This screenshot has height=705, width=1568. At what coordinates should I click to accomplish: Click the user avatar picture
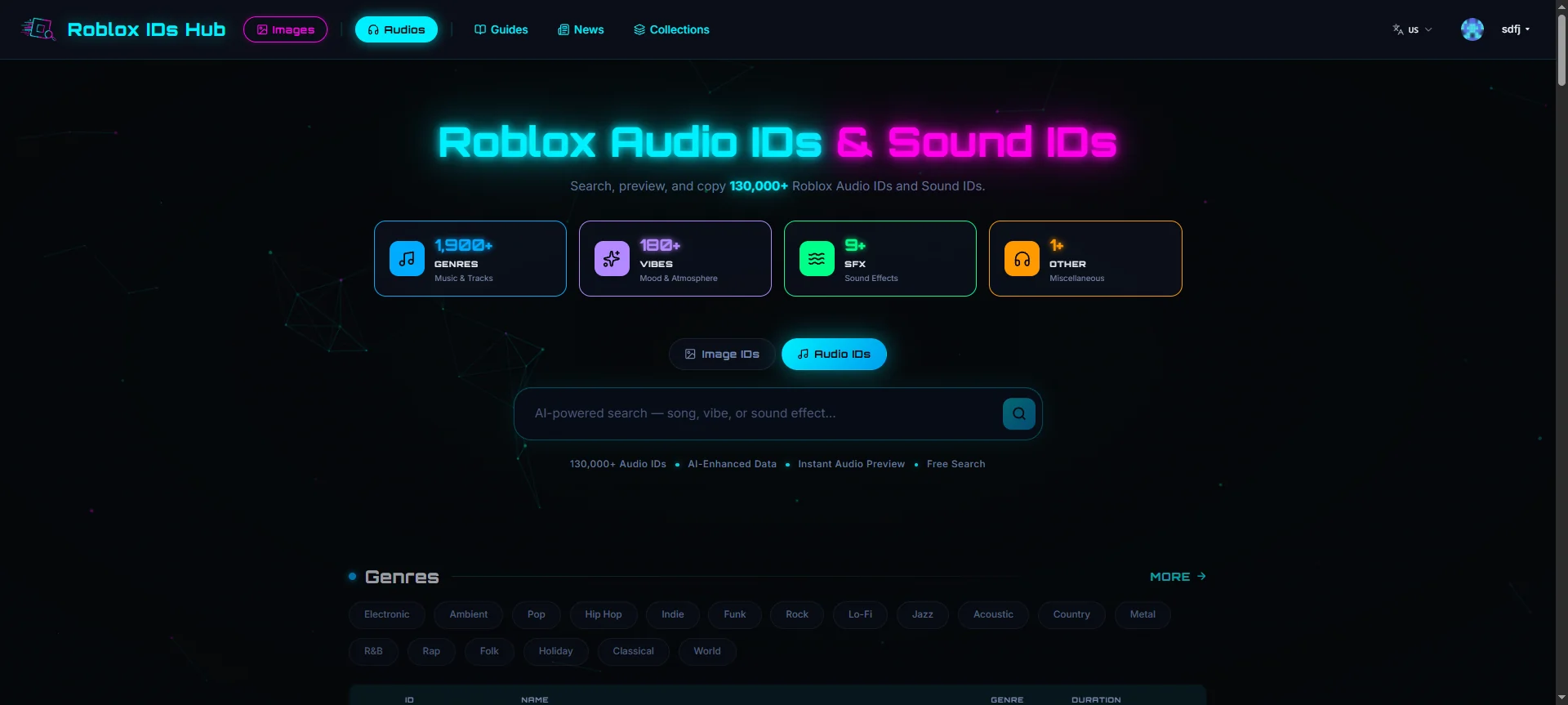coord(1472,29)
